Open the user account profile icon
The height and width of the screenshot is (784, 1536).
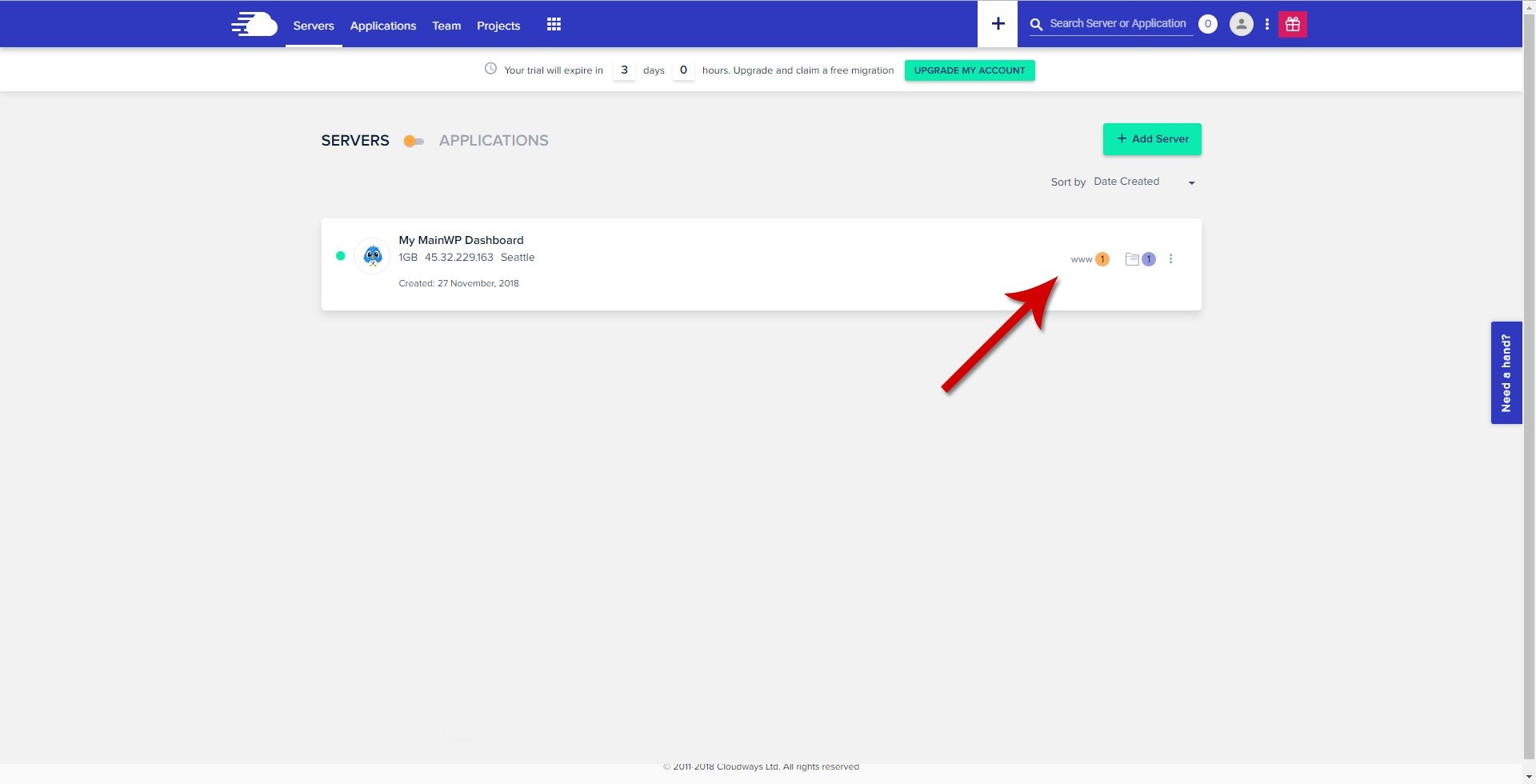(1241, 24)
